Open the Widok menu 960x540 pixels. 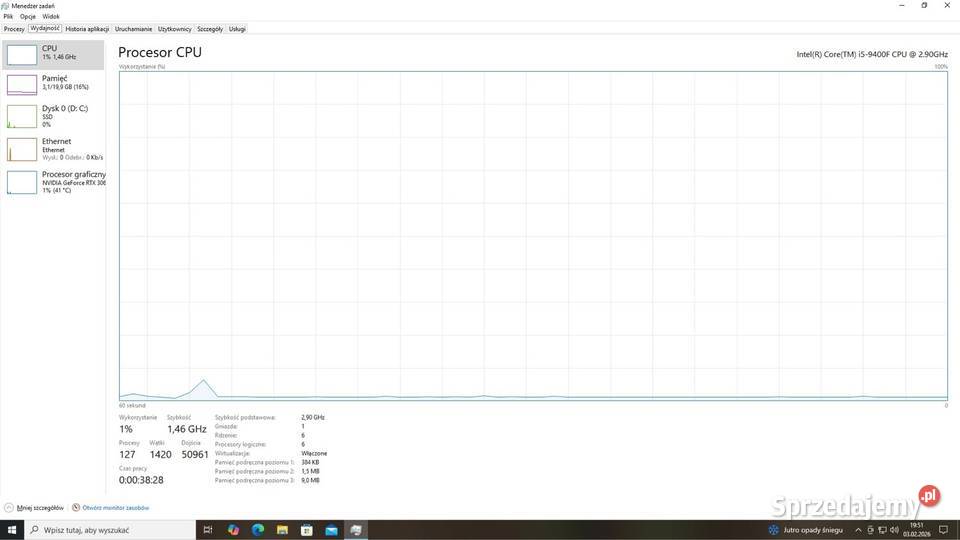(51, 17)
